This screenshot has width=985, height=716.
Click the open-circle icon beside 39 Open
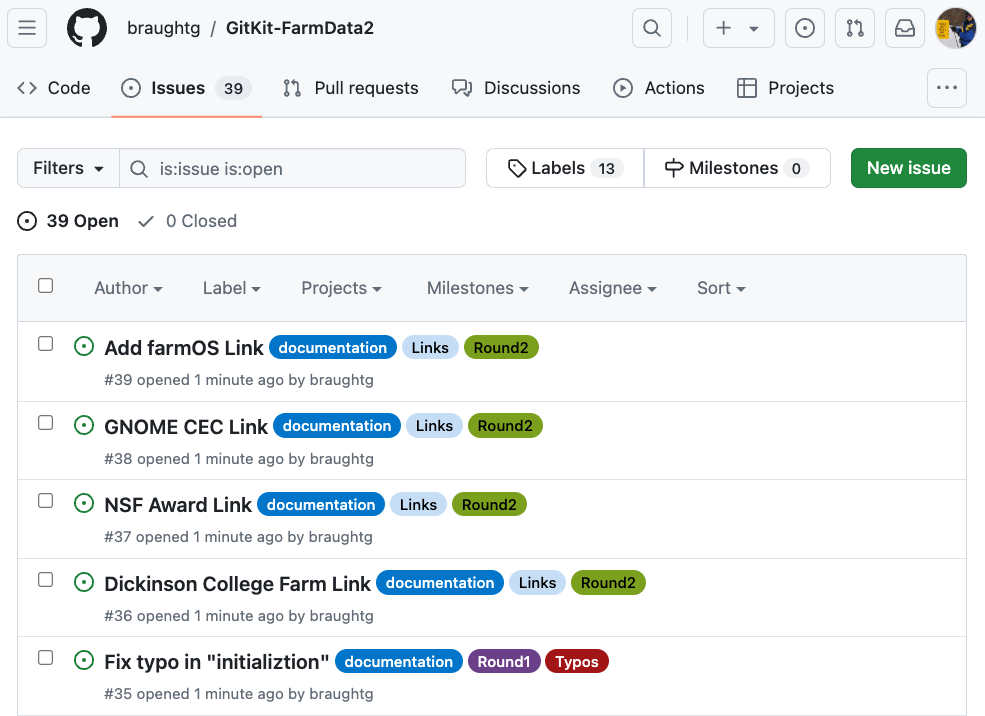pos(27,221)
